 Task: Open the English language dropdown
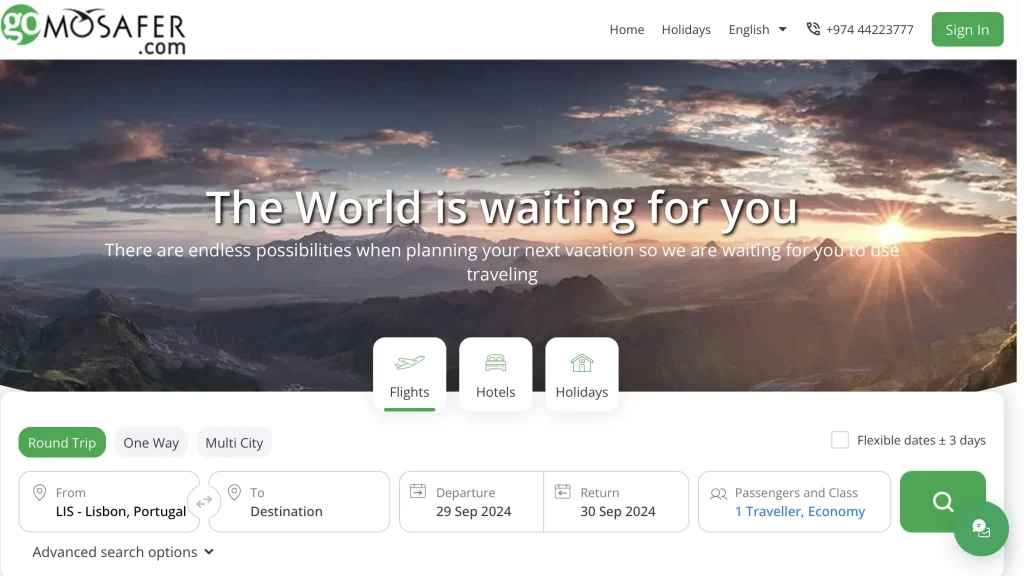point(757,30)
